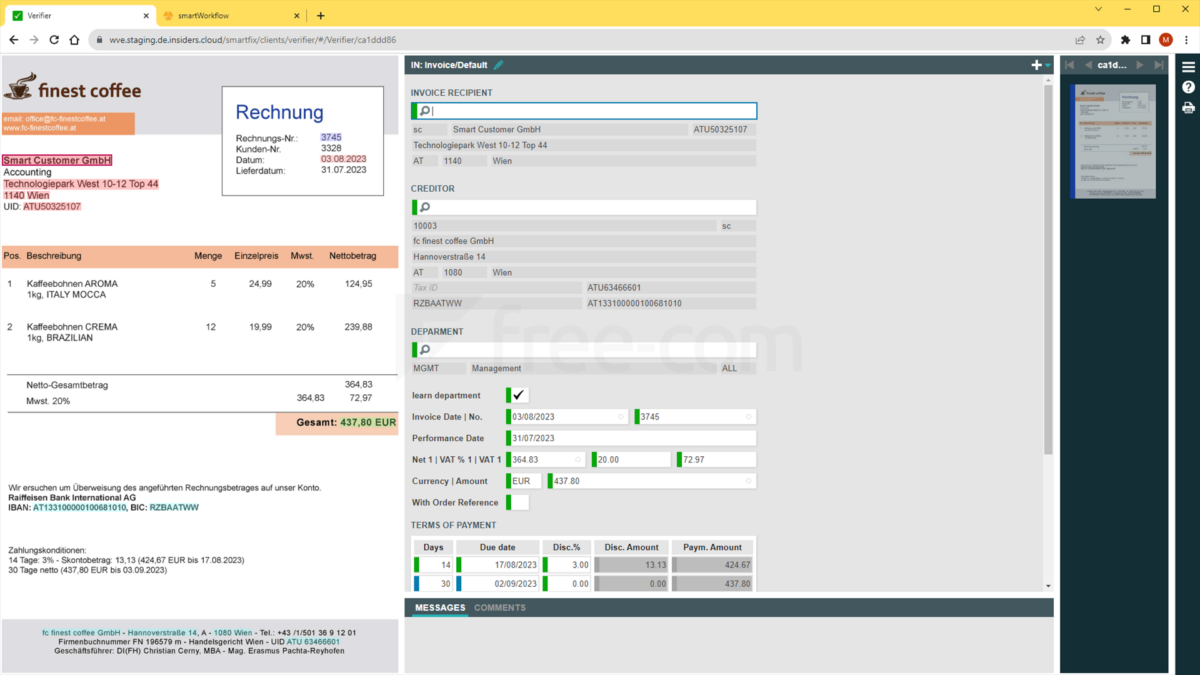Click the help question mark icon
The image size is (1200, 675).
tap(1188, 87)
